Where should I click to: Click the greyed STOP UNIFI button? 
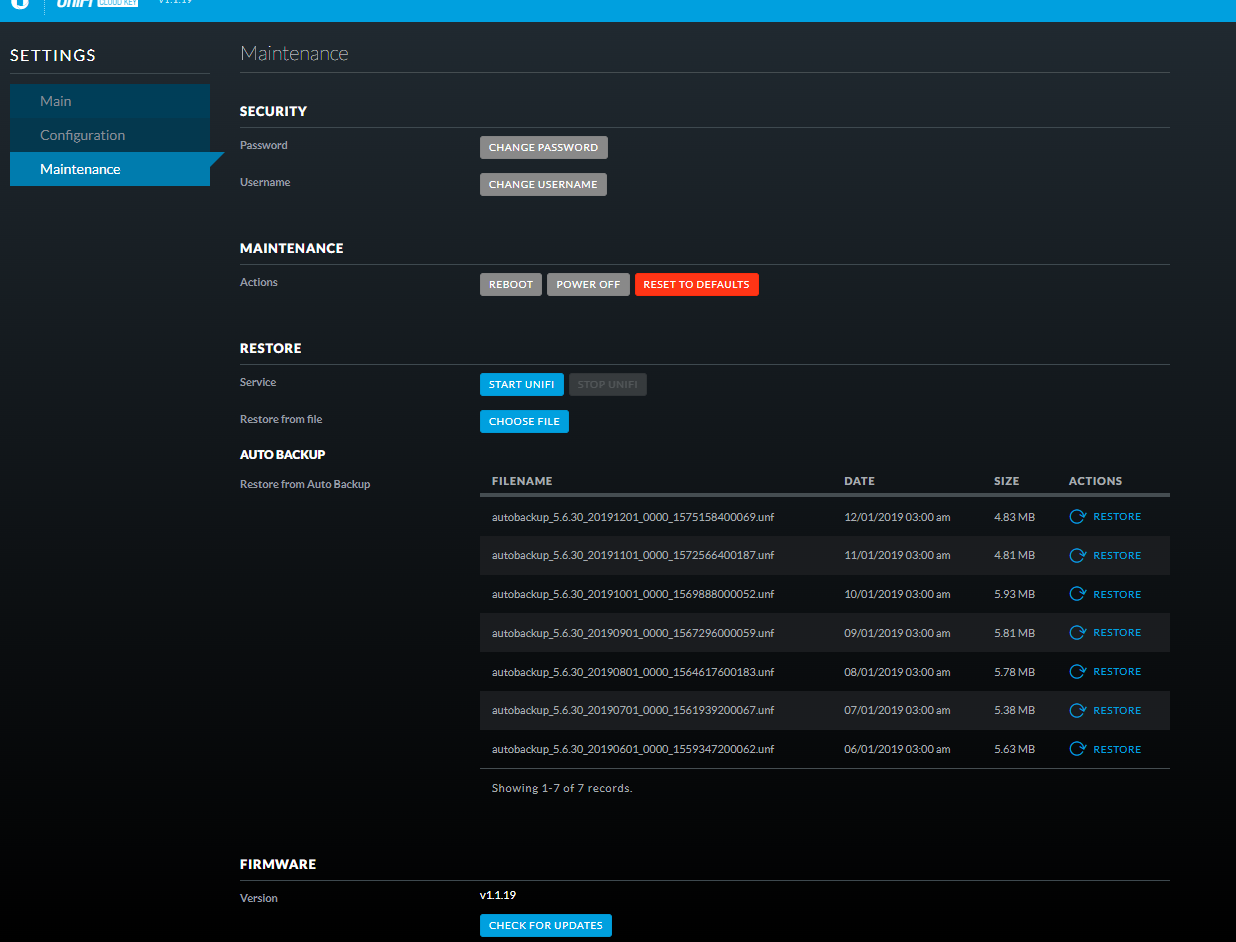(608, 384)
